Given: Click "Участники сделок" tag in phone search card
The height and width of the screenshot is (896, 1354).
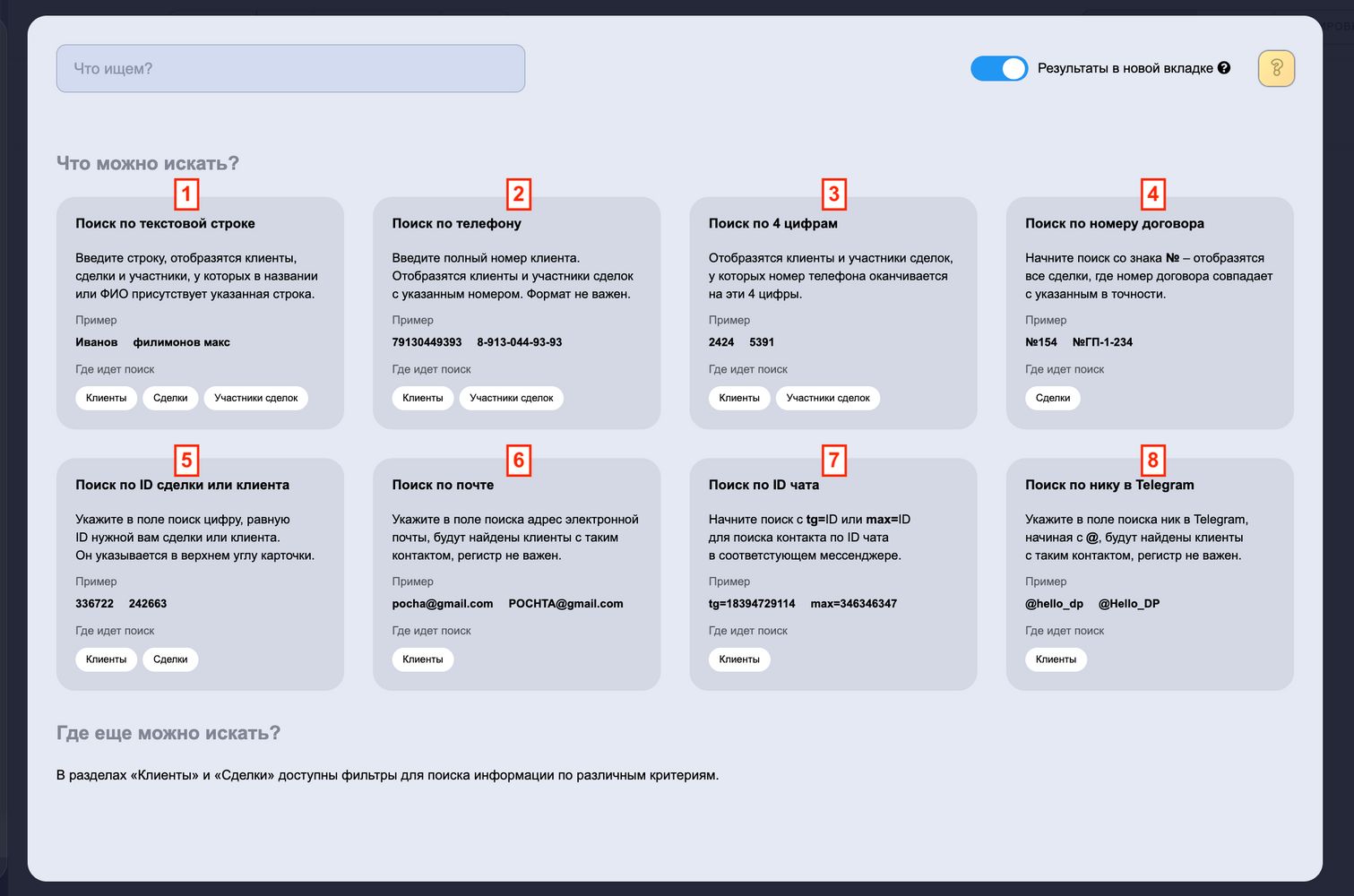Looking at the screenshot, I should click(x=511, y=398).
